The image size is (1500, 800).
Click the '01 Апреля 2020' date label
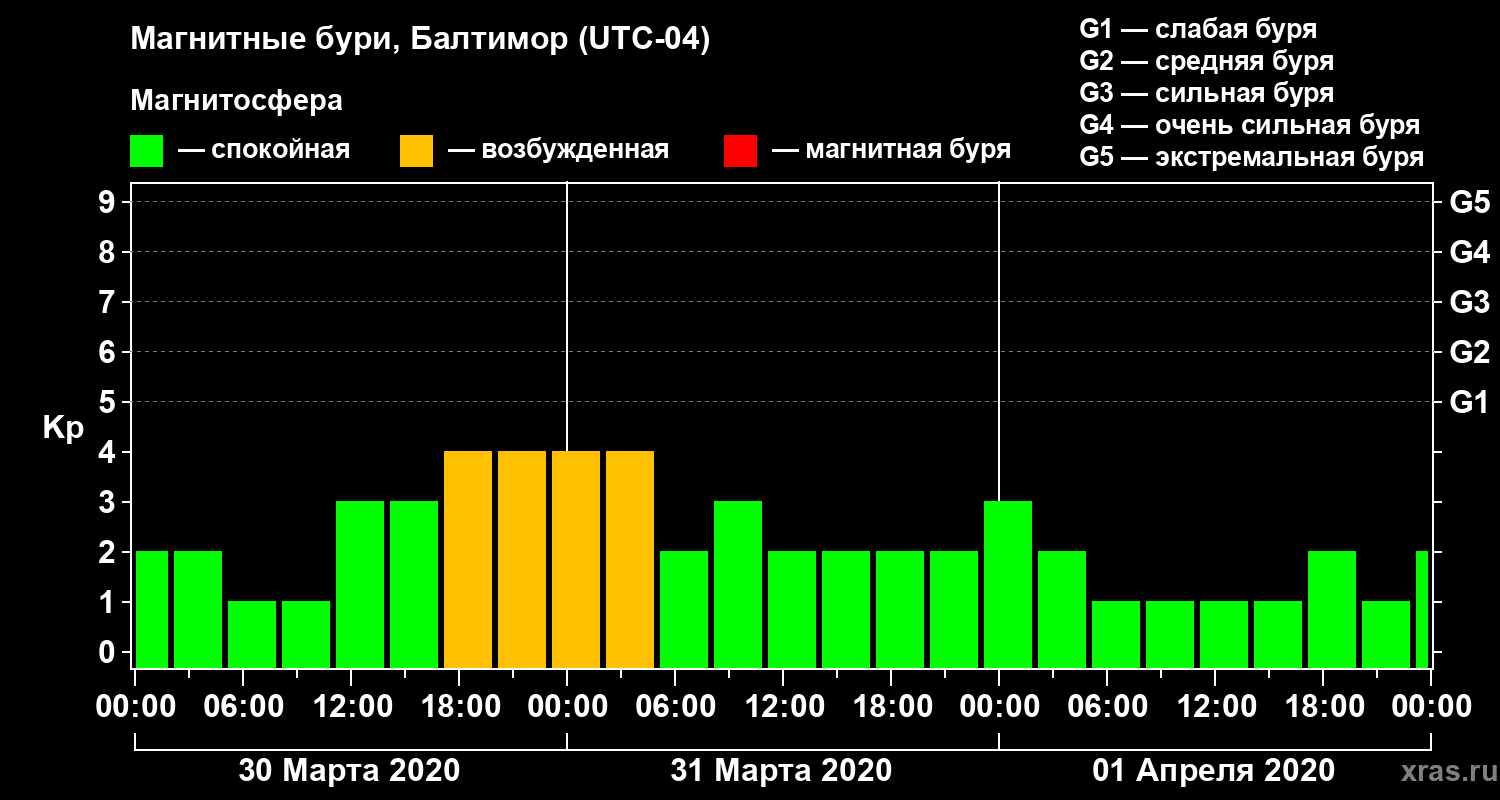[1213, 771]
